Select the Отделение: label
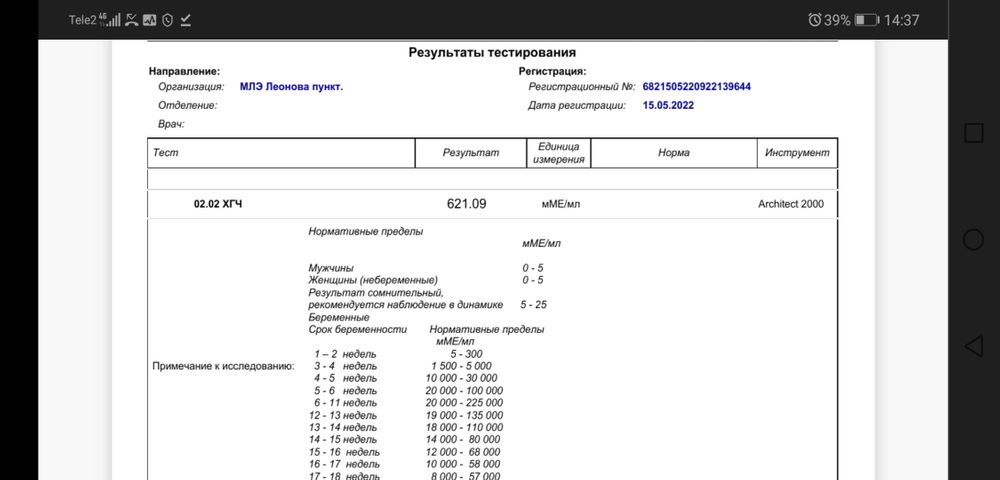The image size is (1000, 480). (188, 106)
